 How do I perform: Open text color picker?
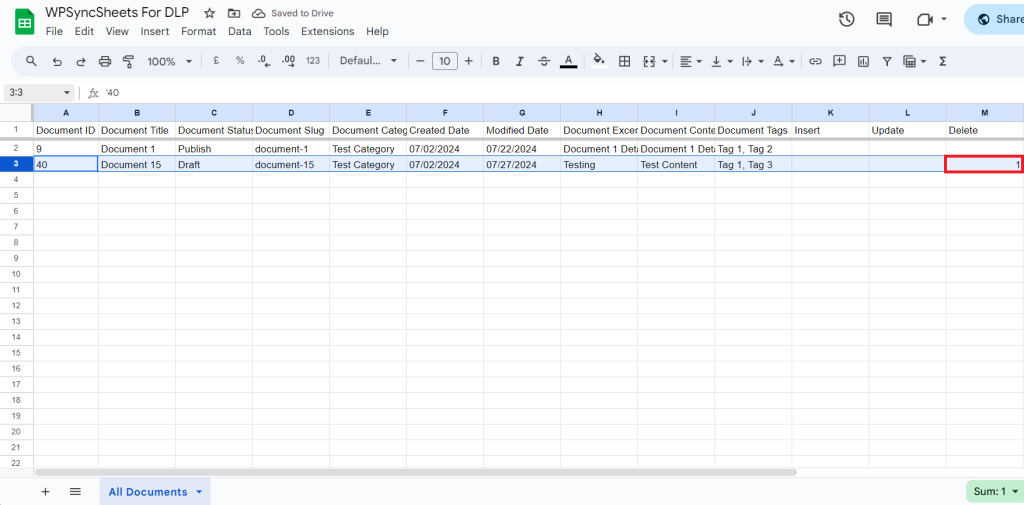tap(568, 61)
